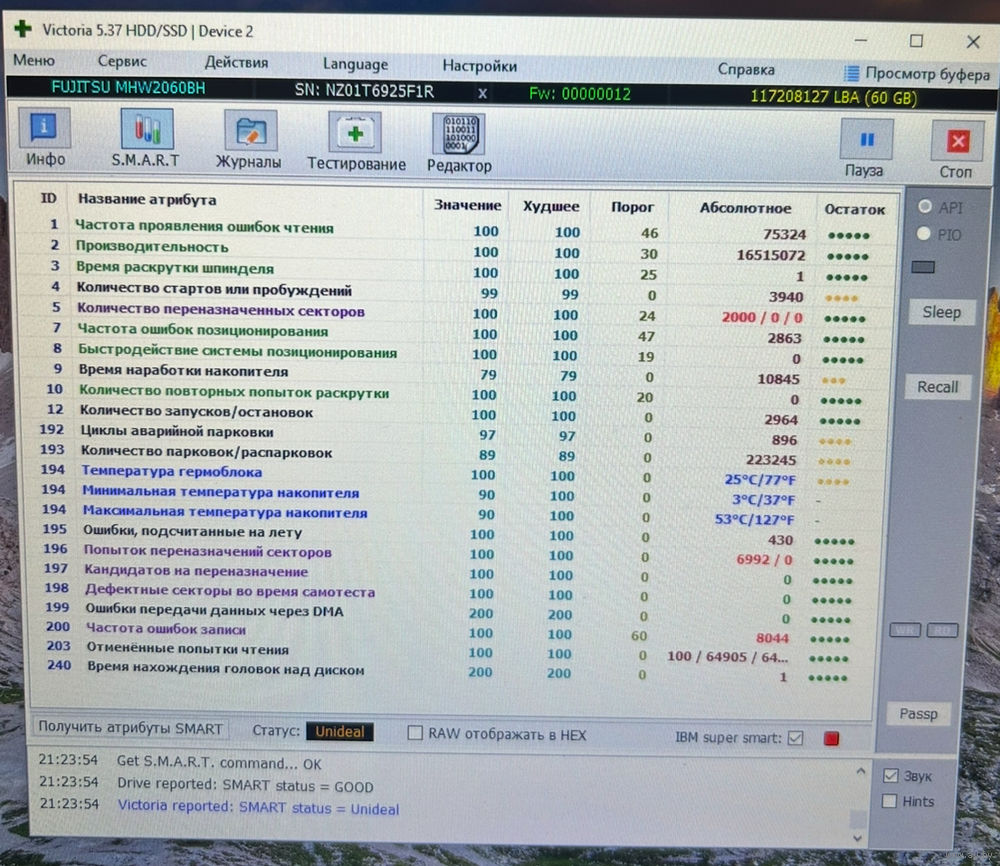
Task: Open the S.M.A.R.T section
Action: pyautogui.click(x=146, y=138)
